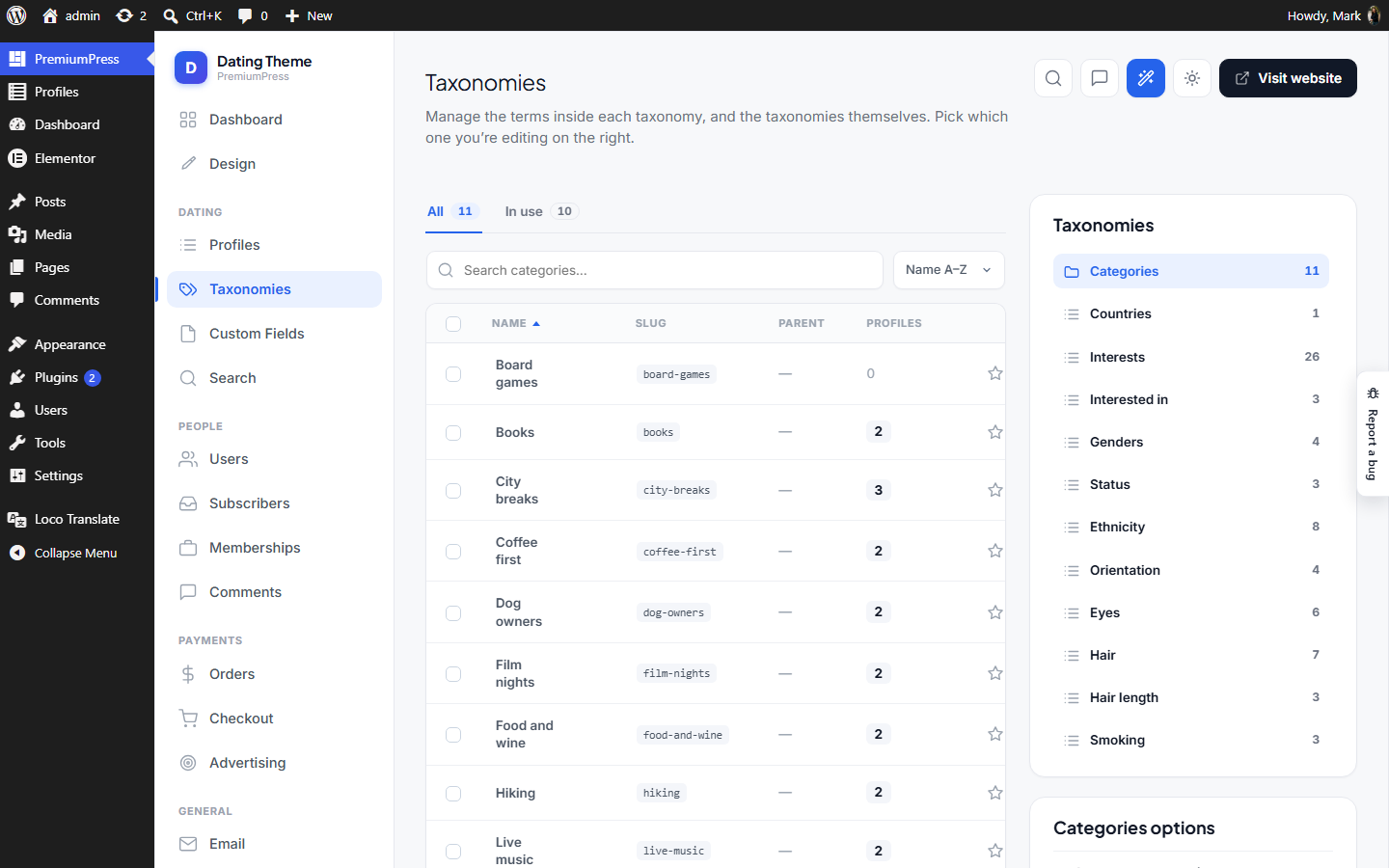
Task: Click the Report a bug side tab
Action: coord(1373,434)
